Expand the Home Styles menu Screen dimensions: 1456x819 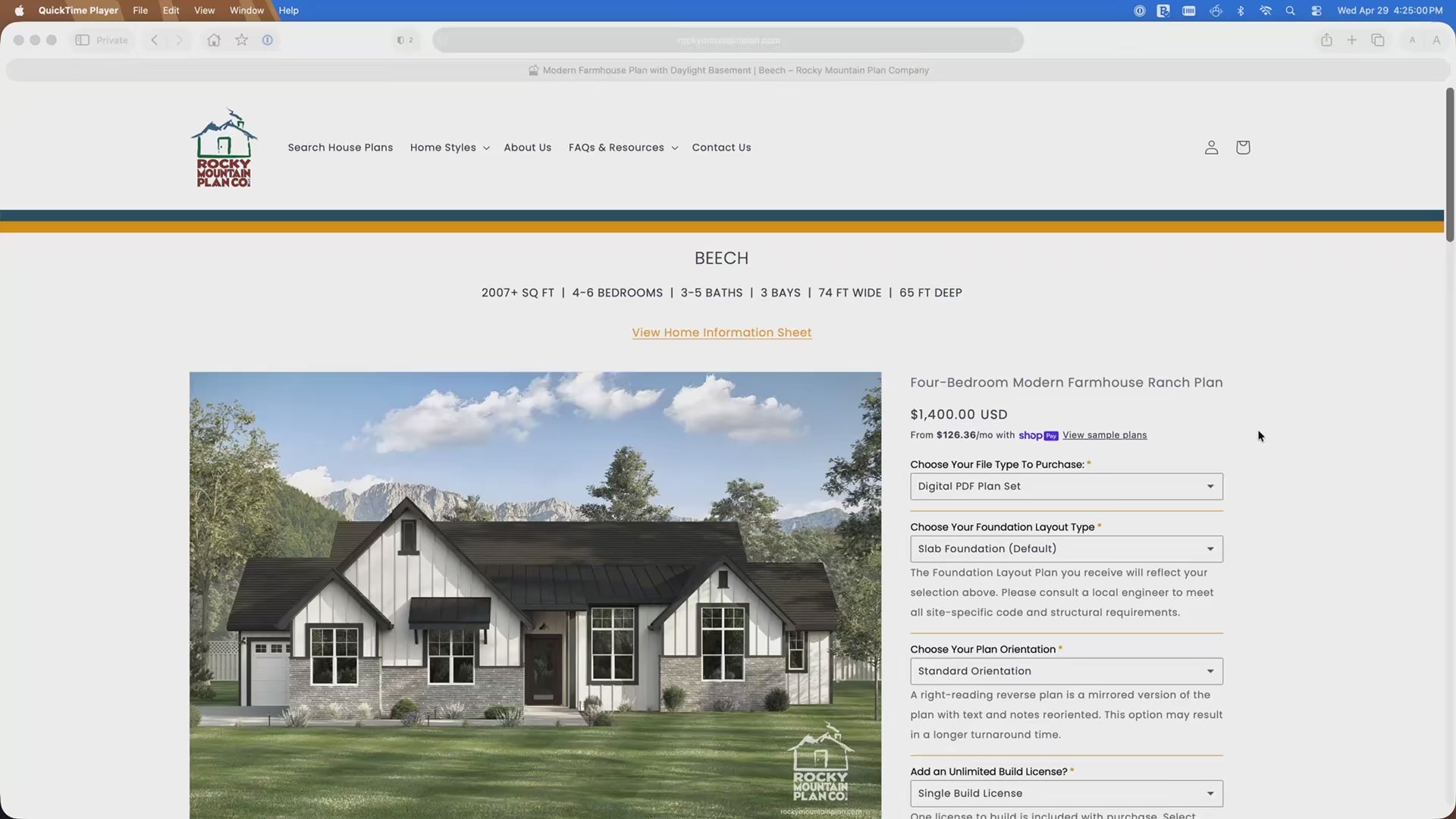[450, 148]
